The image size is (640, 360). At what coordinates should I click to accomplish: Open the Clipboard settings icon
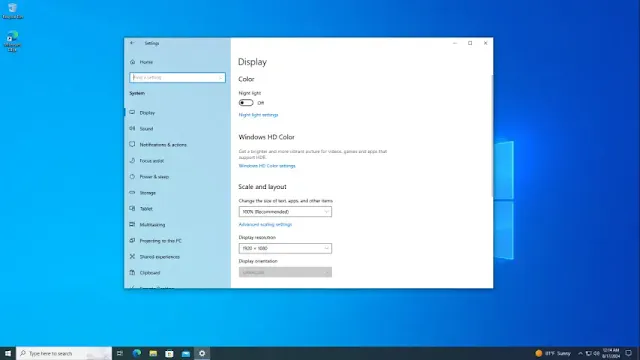[132, 273]
